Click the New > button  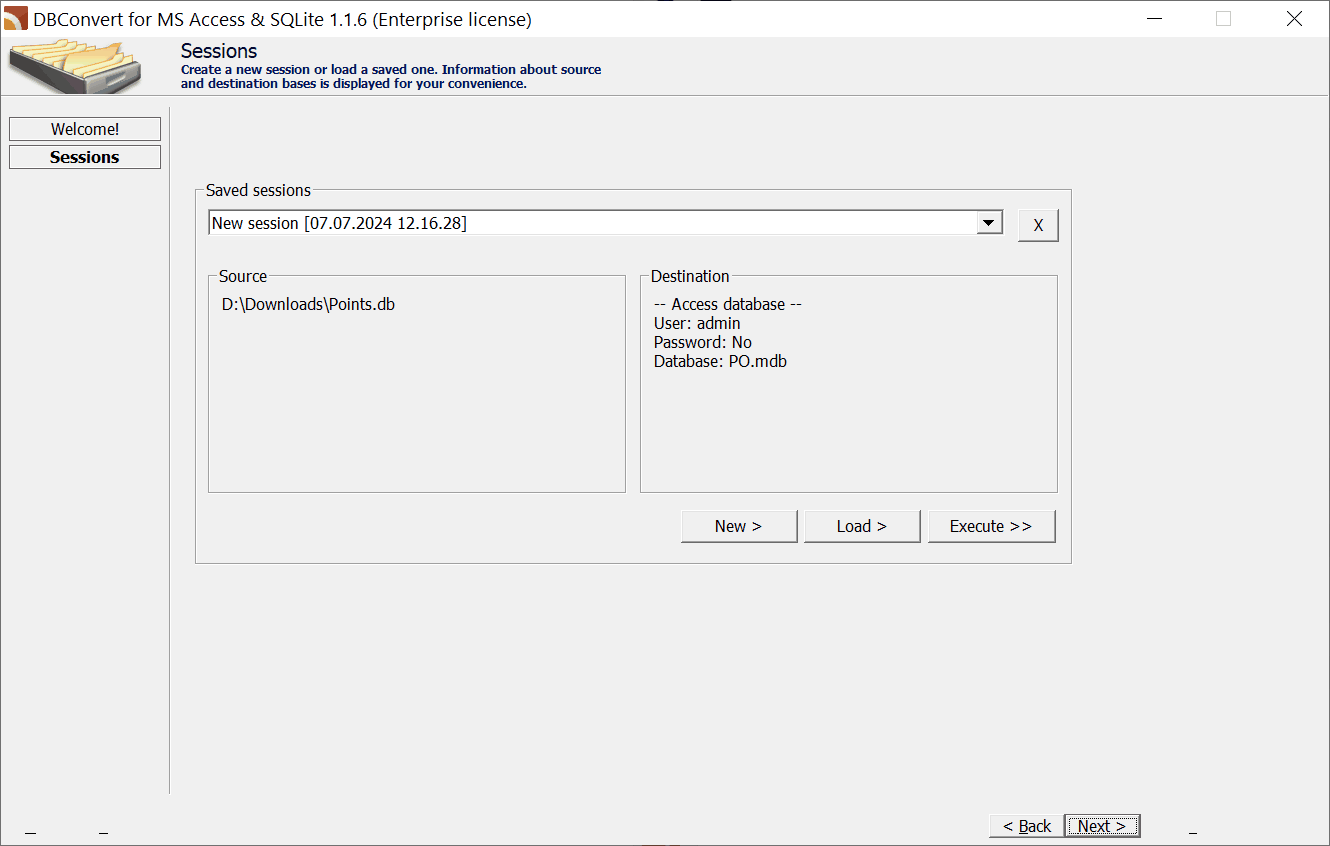click(739, 526)
